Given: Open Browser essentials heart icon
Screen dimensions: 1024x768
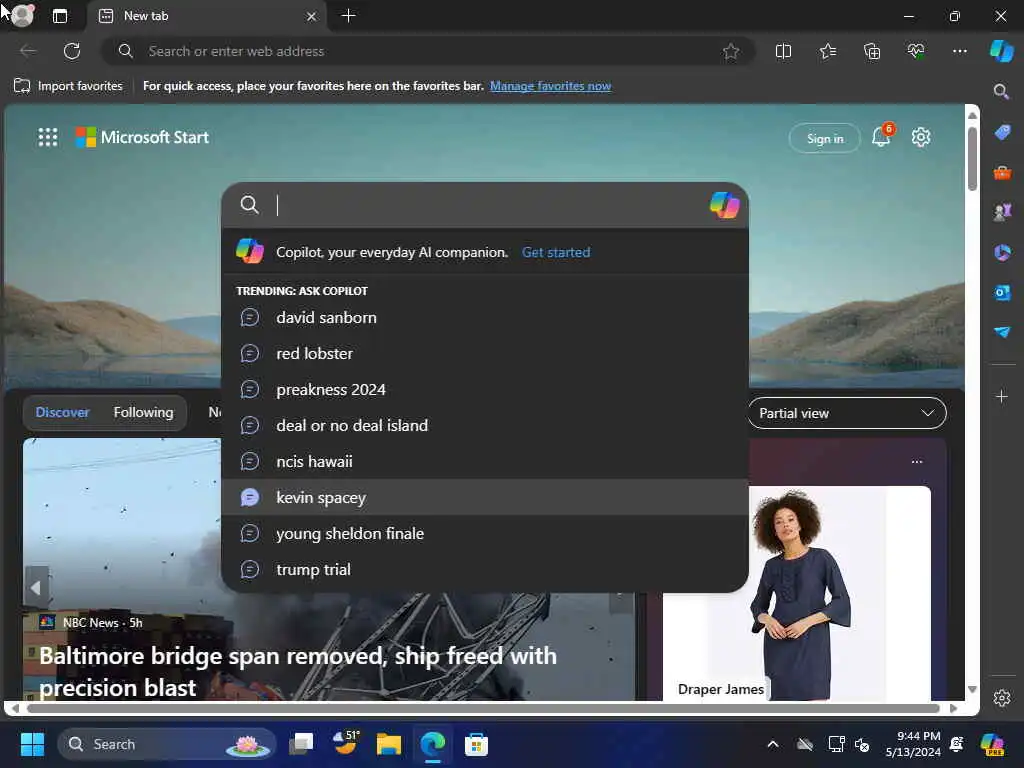Looking at the screenshot, I should pyautogui.click(x=916, y=51).
